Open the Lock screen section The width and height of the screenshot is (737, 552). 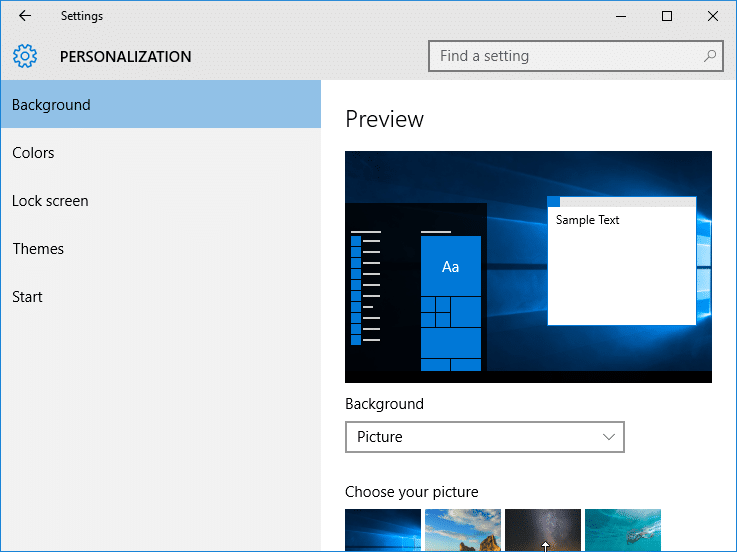(x=161, y=200)
